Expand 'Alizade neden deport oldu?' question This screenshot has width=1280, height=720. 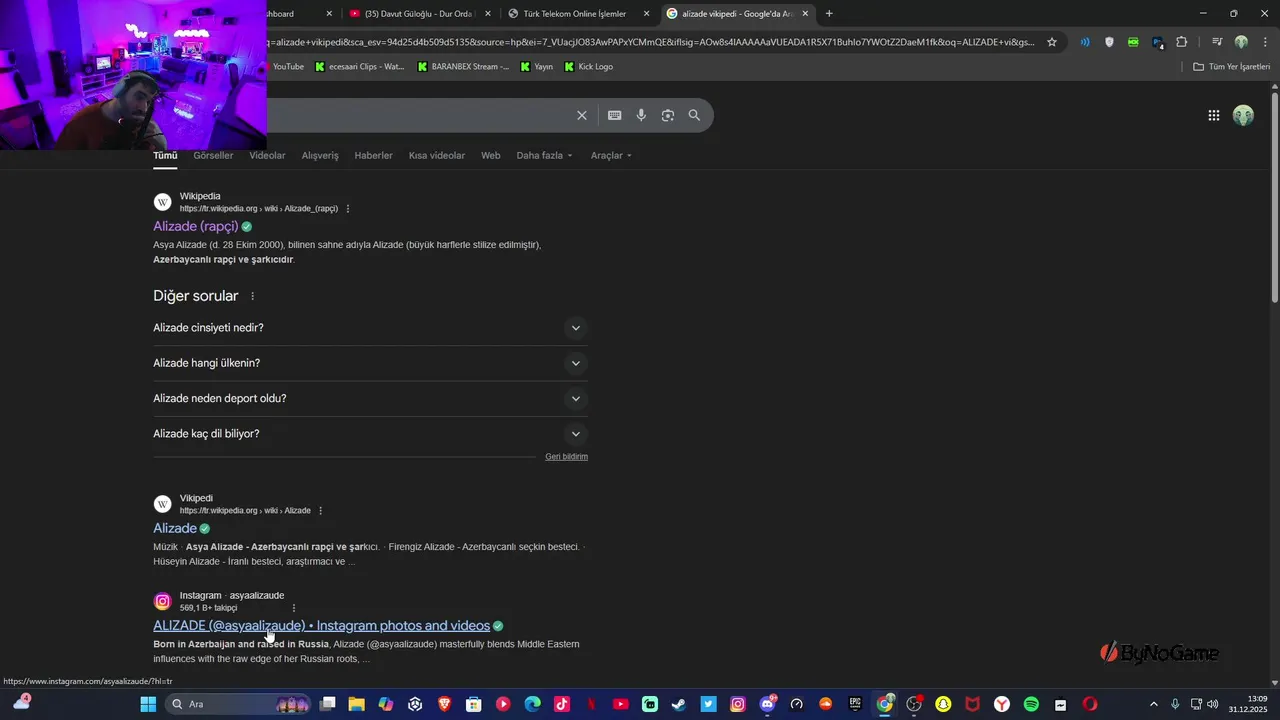click(x=370, y=398)
